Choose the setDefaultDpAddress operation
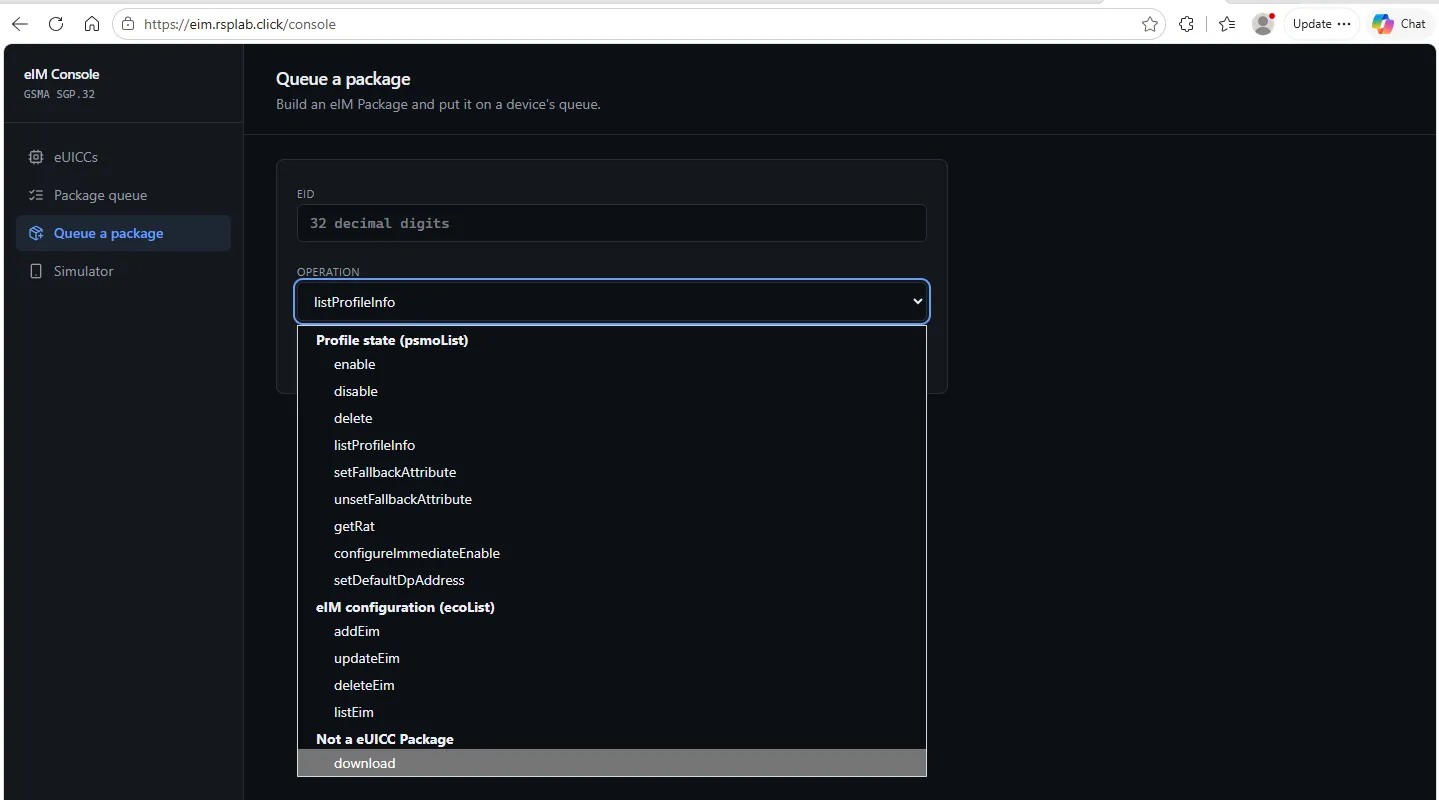This screenshot has width=1439, height=800. 612,580
